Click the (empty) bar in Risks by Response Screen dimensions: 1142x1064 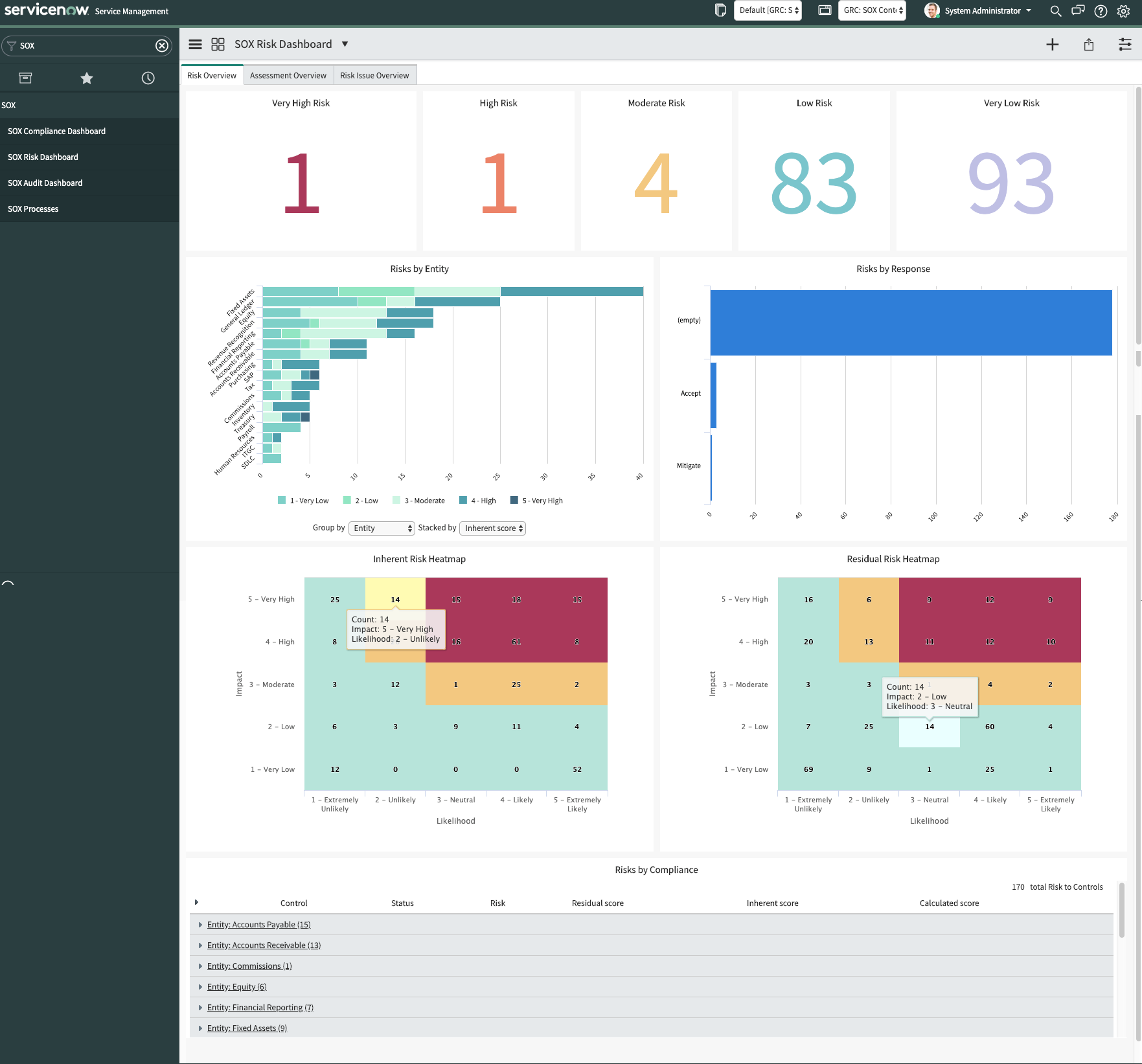tap(911, 323)
